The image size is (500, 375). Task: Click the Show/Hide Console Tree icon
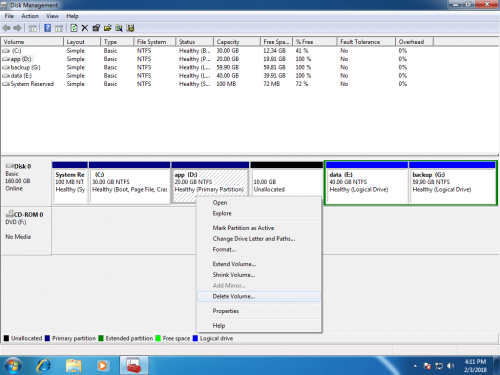[33, 28]
